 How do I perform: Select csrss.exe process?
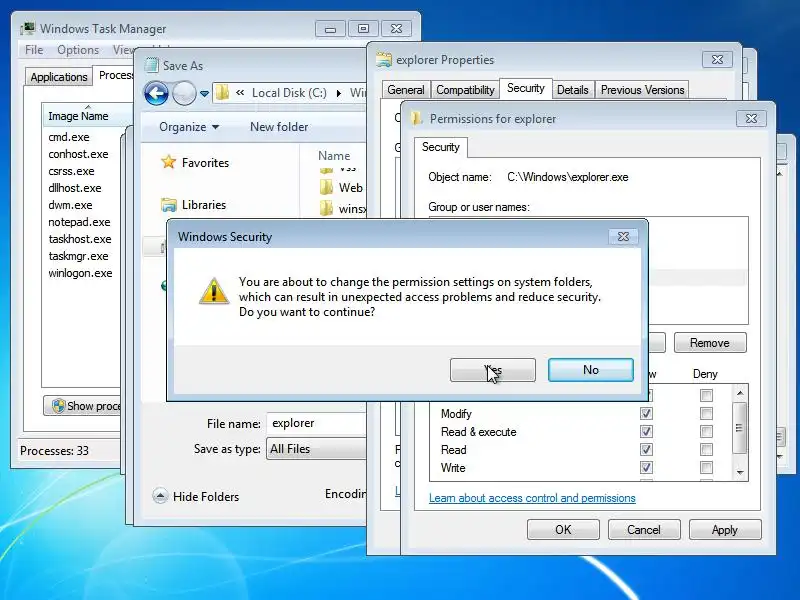click(71, 171)
